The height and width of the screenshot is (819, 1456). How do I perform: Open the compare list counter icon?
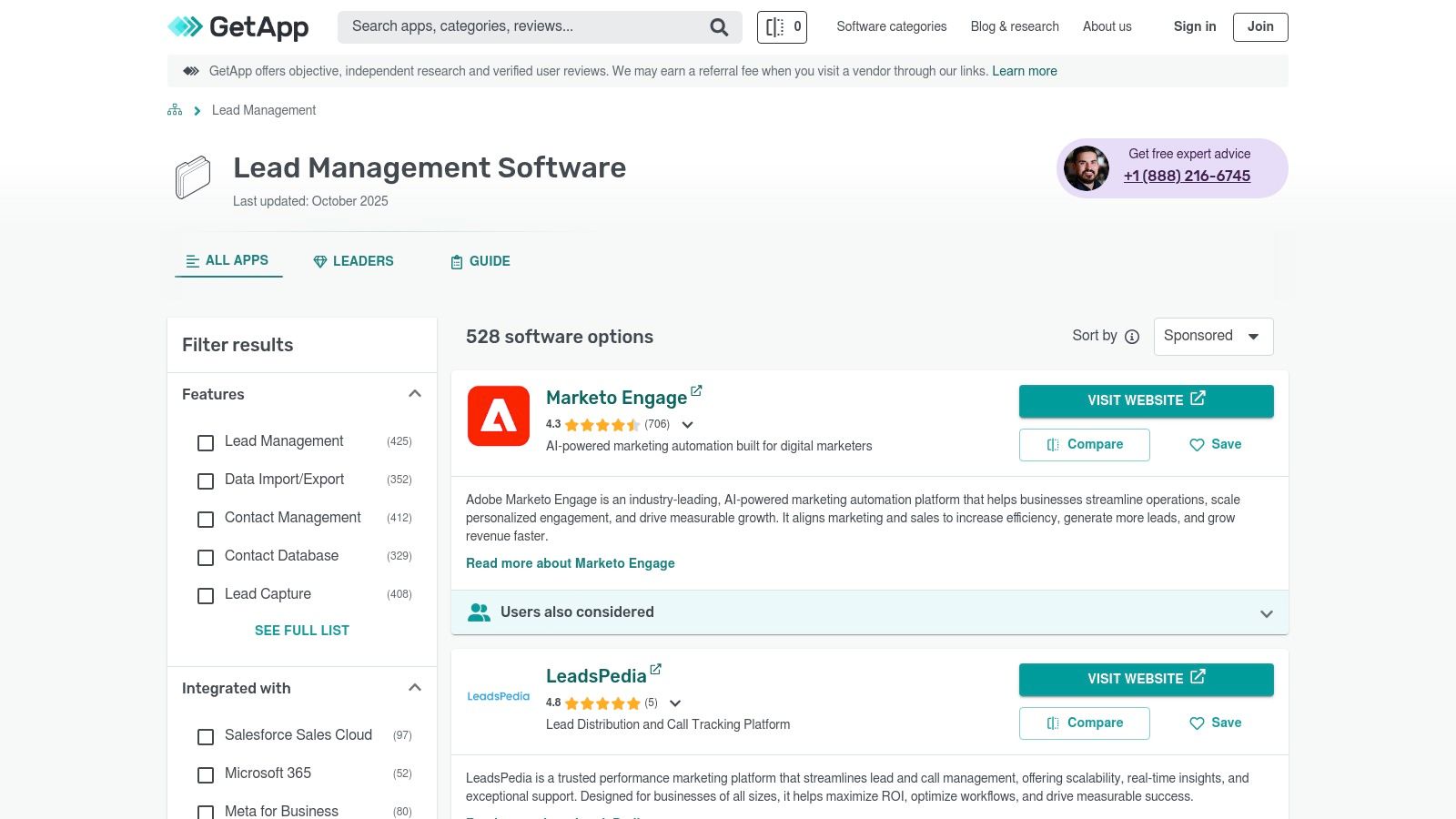point(782,27)
